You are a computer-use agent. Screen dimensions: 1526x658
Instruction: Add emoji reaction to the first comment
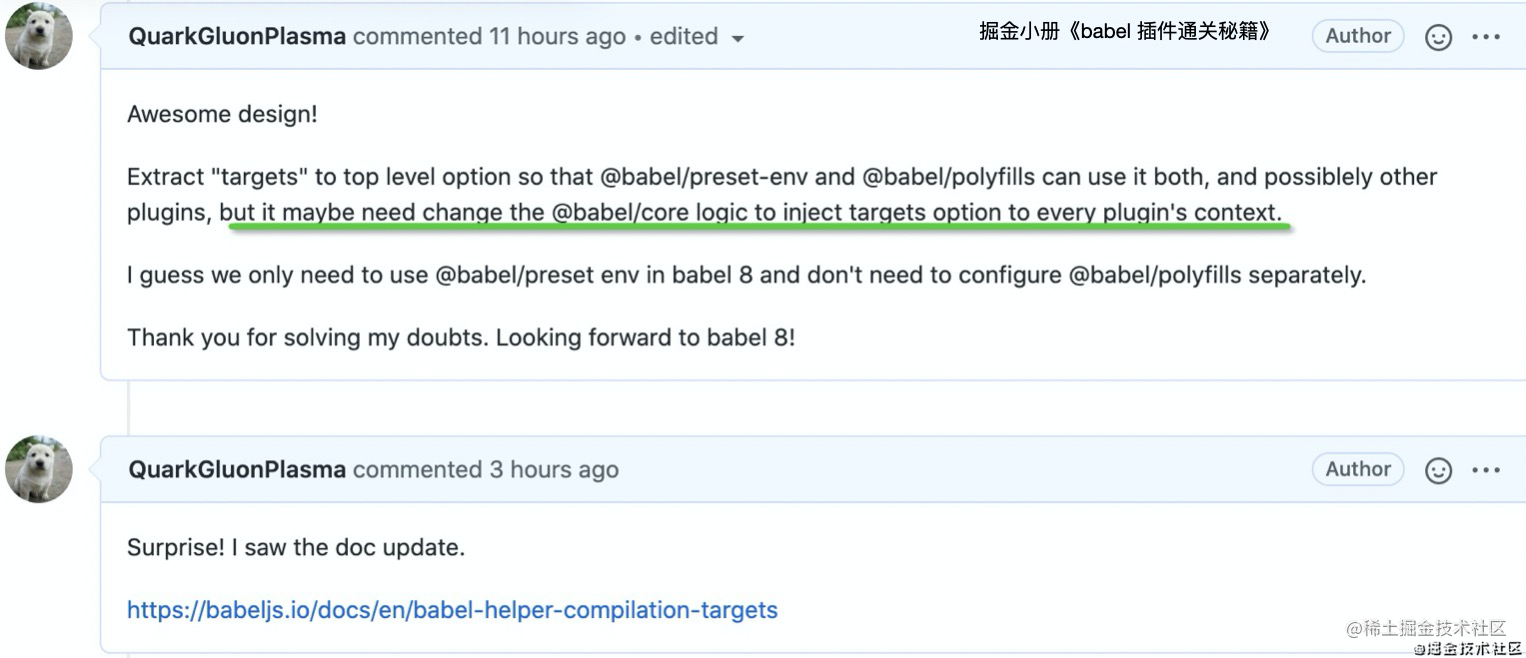tap(1438, 37)
